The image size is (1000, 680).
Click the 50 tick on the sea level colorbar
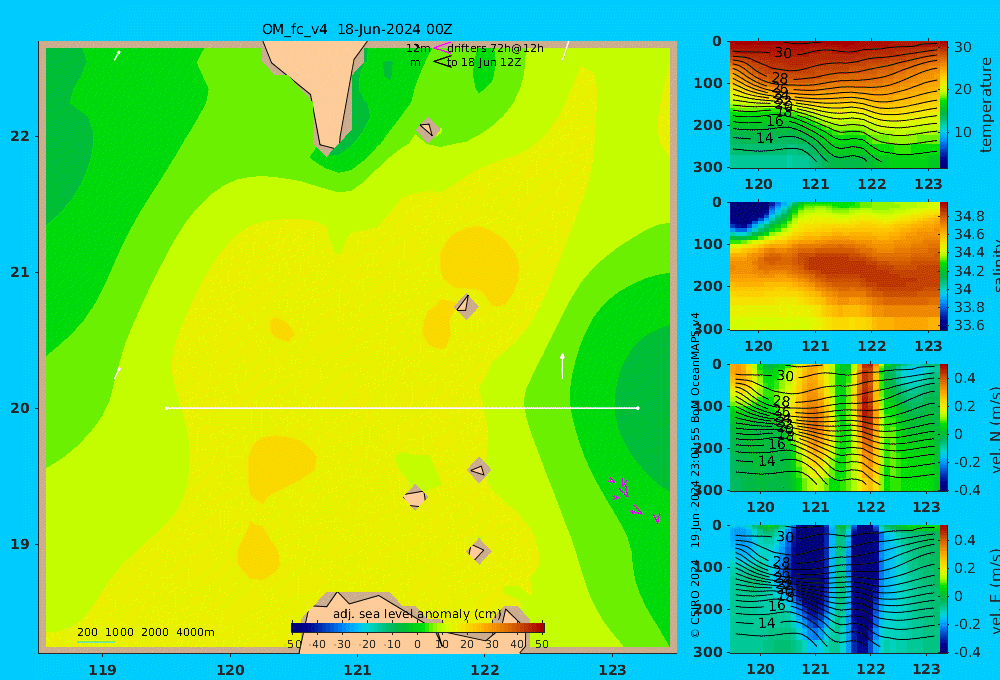(x=541, y=644)
